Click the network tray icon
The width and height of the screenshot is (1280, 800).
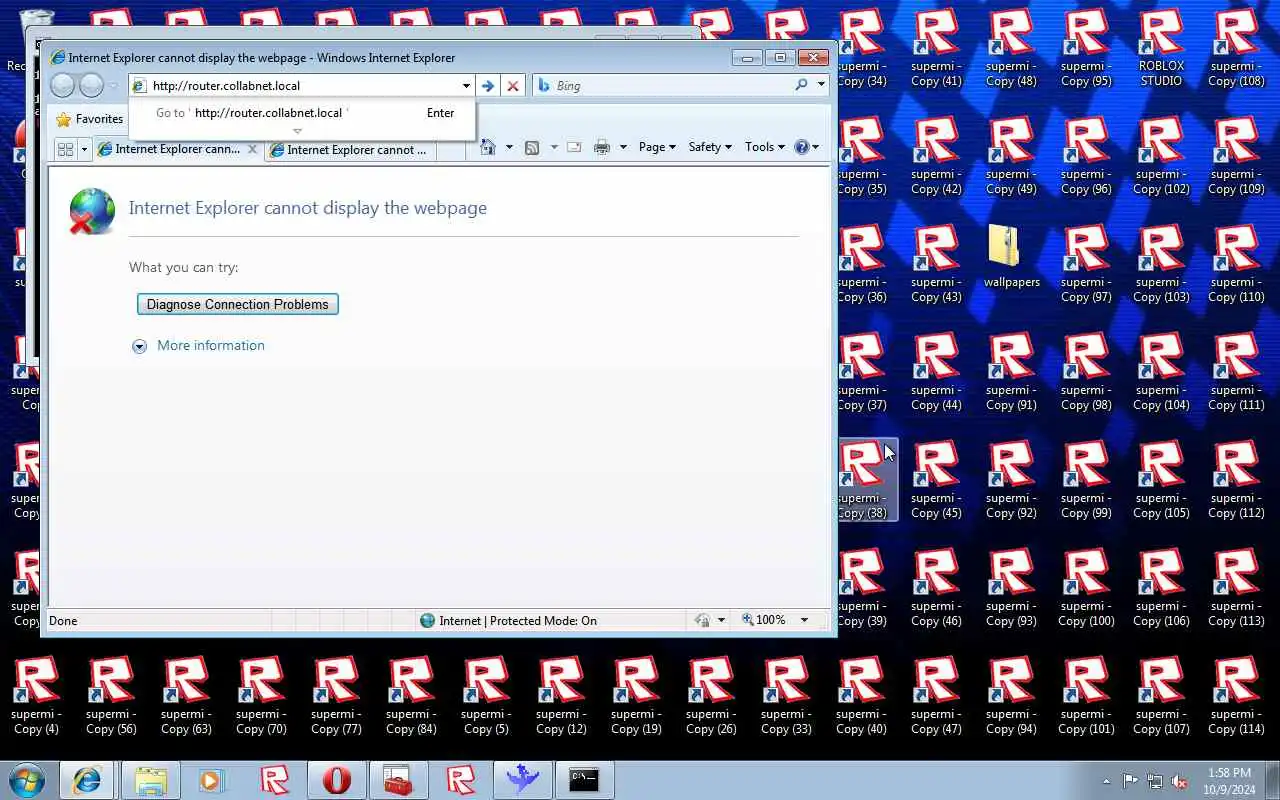pyautogui.click(x=1155, y=781)
